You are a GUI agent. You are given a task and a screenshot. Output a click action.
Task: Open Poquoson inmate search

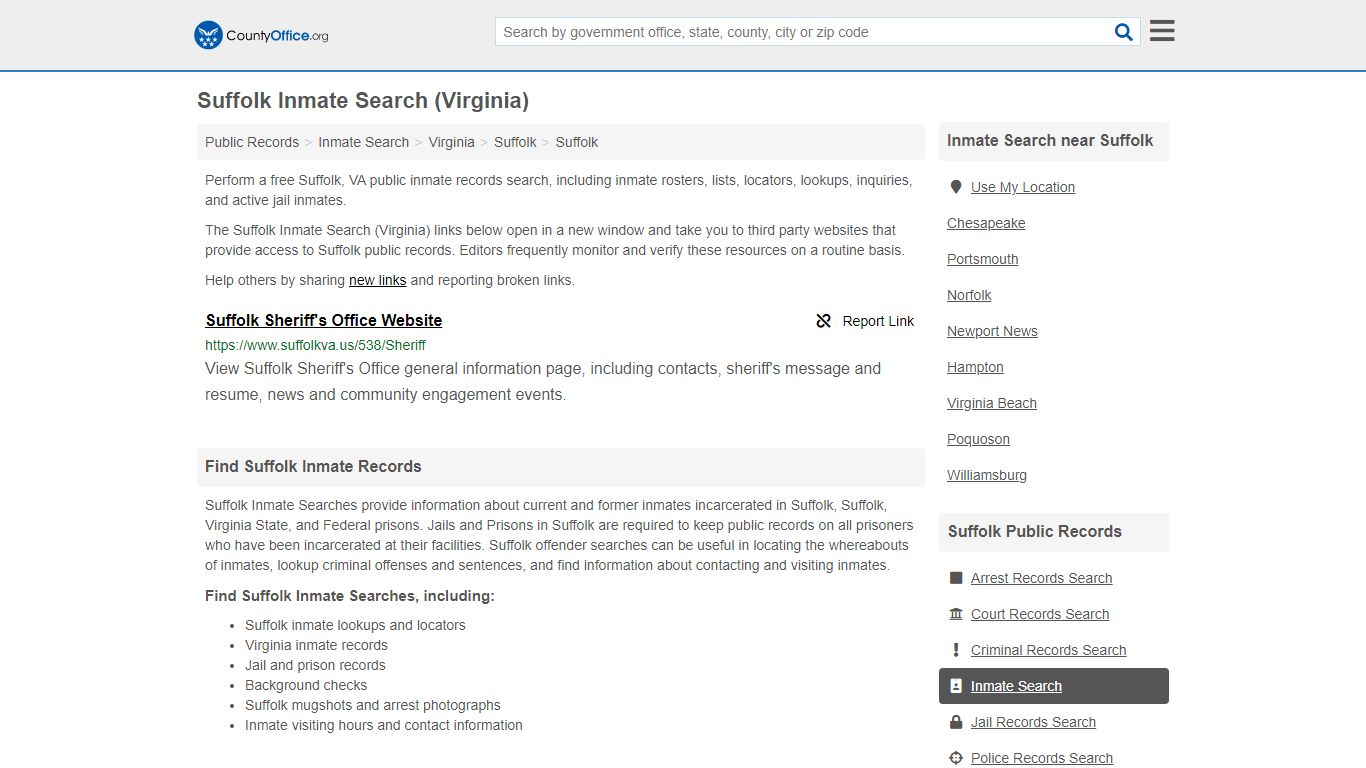[978, 439]
